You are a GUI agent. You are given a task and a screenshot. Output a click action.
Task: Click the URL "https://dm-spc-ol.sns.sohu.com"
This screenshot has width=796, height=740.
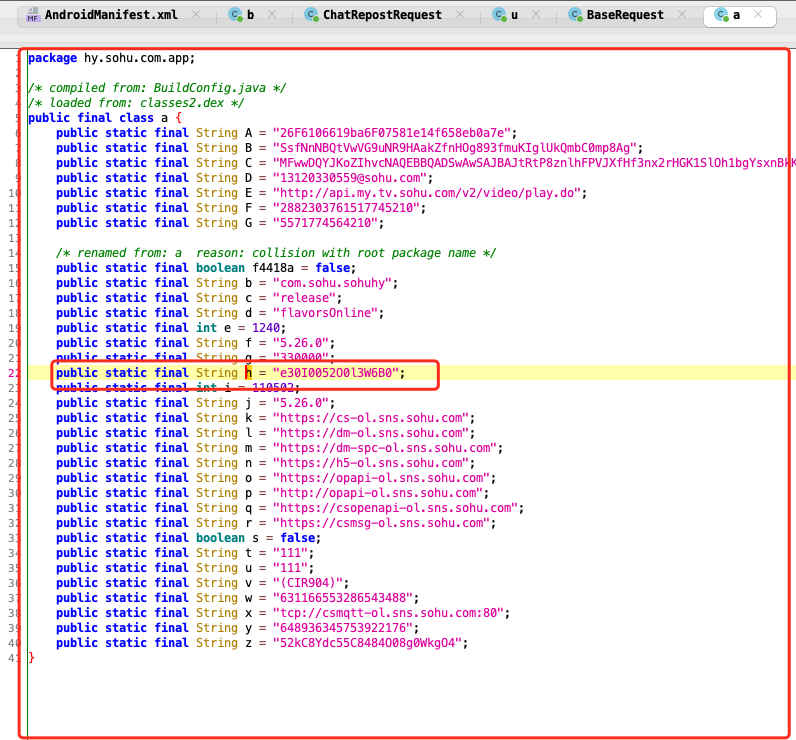(385, 448)
